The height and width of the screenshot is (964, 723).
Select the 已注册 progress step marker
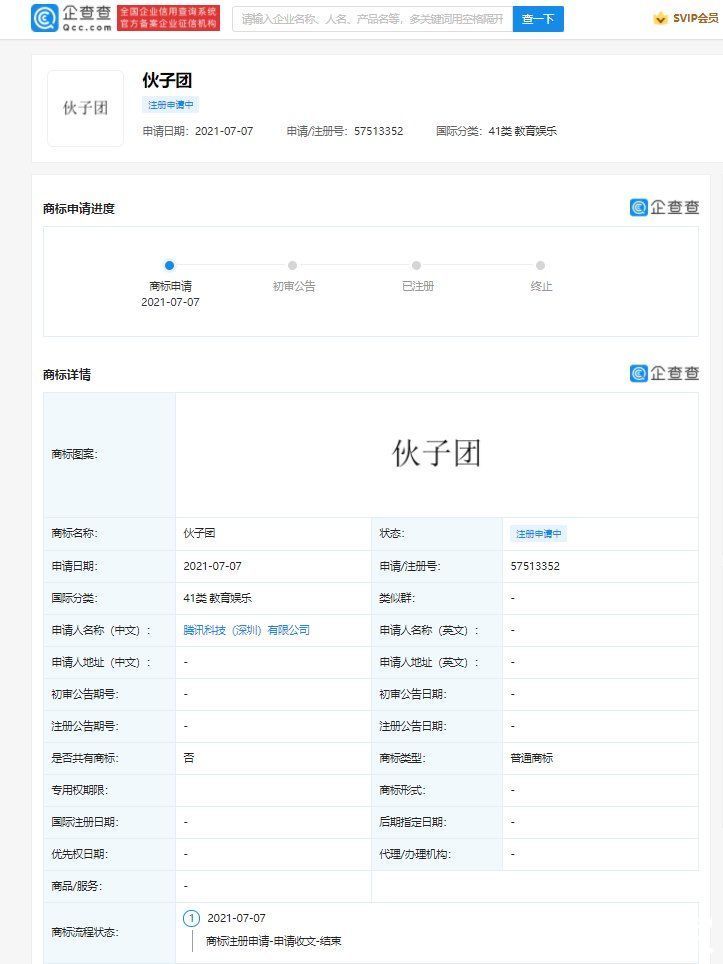[416, 266]
